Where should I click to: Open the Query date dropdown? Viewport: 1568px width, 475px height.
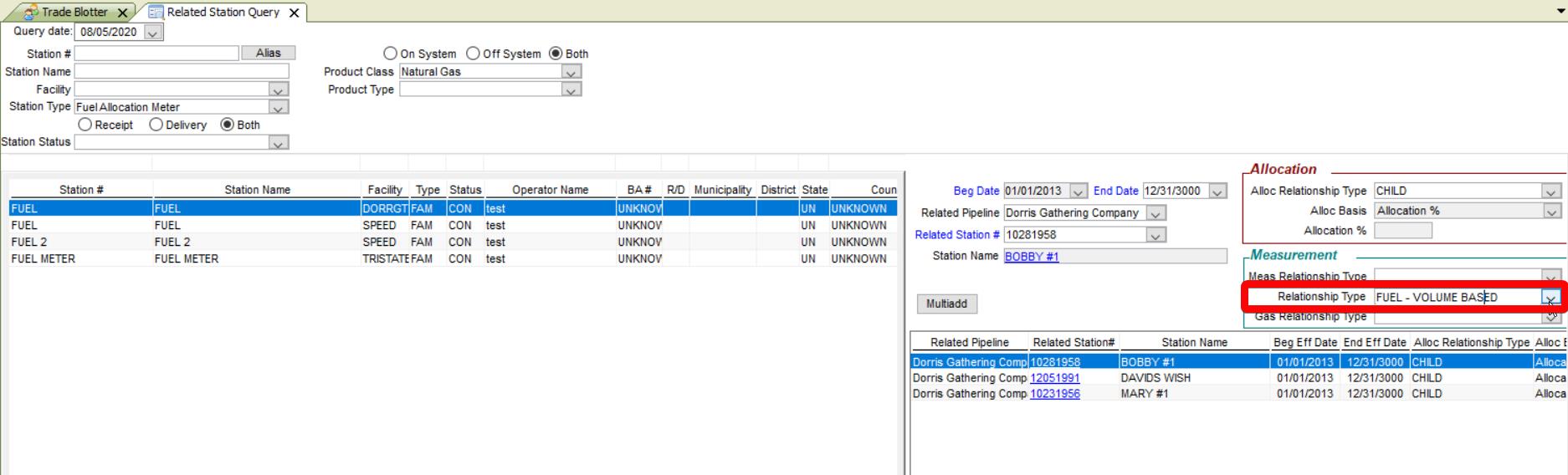tap(152, 33)
